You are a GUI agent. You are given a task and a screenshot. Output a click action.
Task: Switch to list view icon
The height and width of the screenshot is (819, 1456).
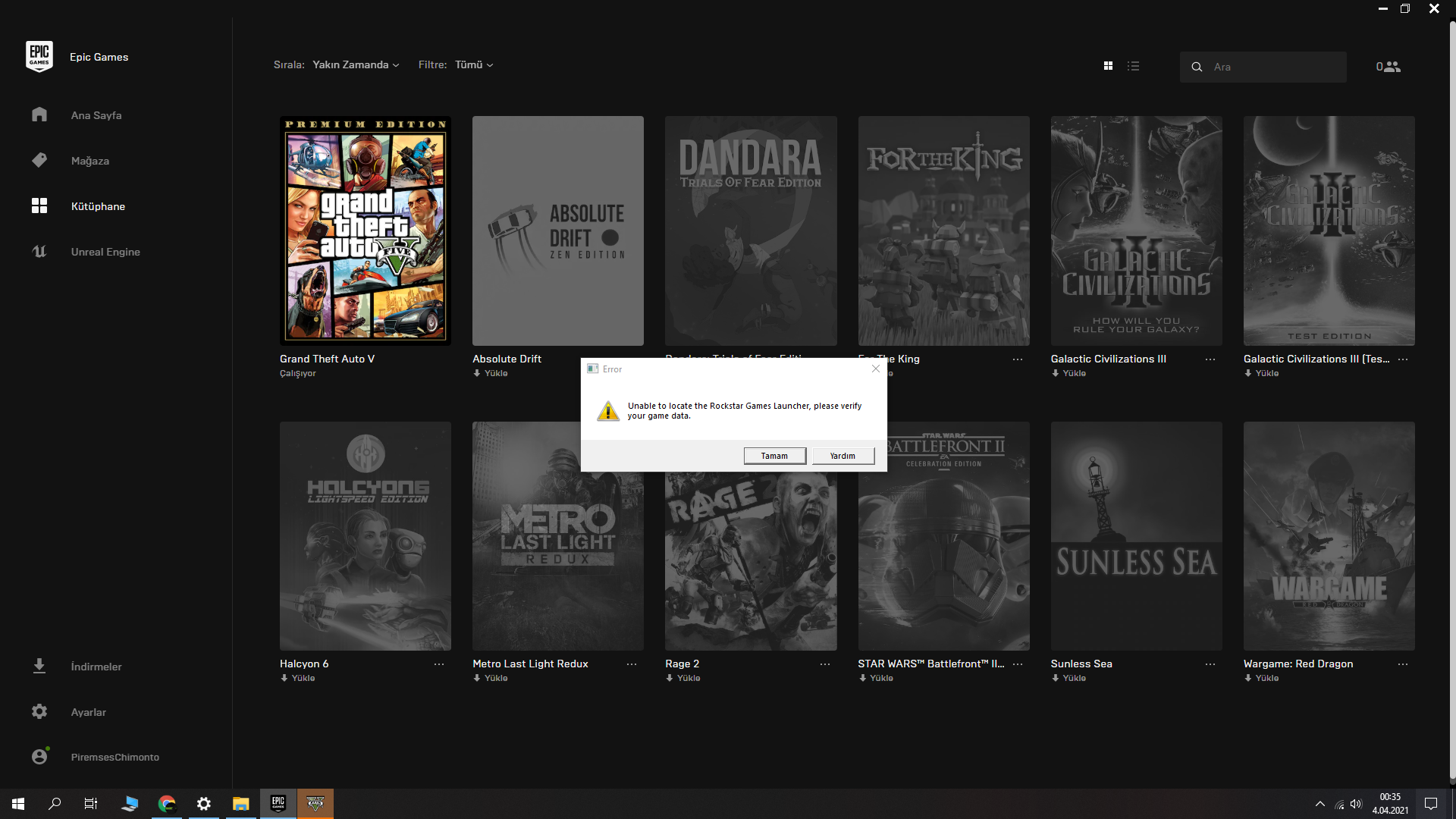[1133, 66]
